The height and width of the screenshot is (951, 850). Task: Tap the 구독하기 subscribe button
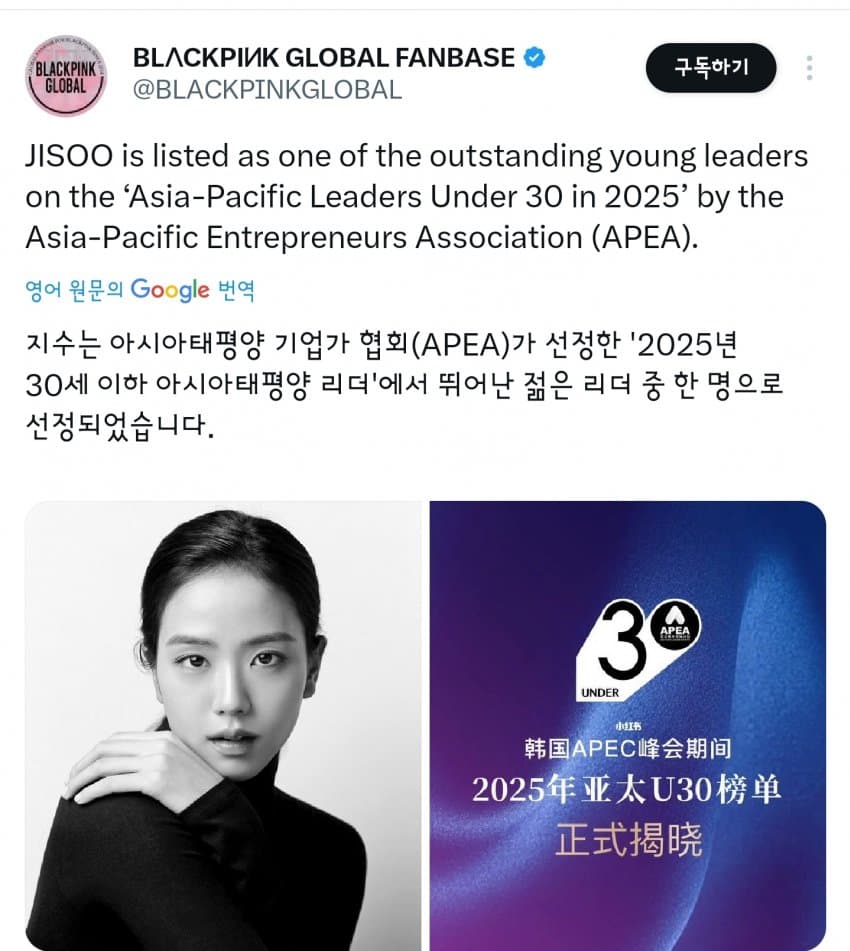[711, 67]
